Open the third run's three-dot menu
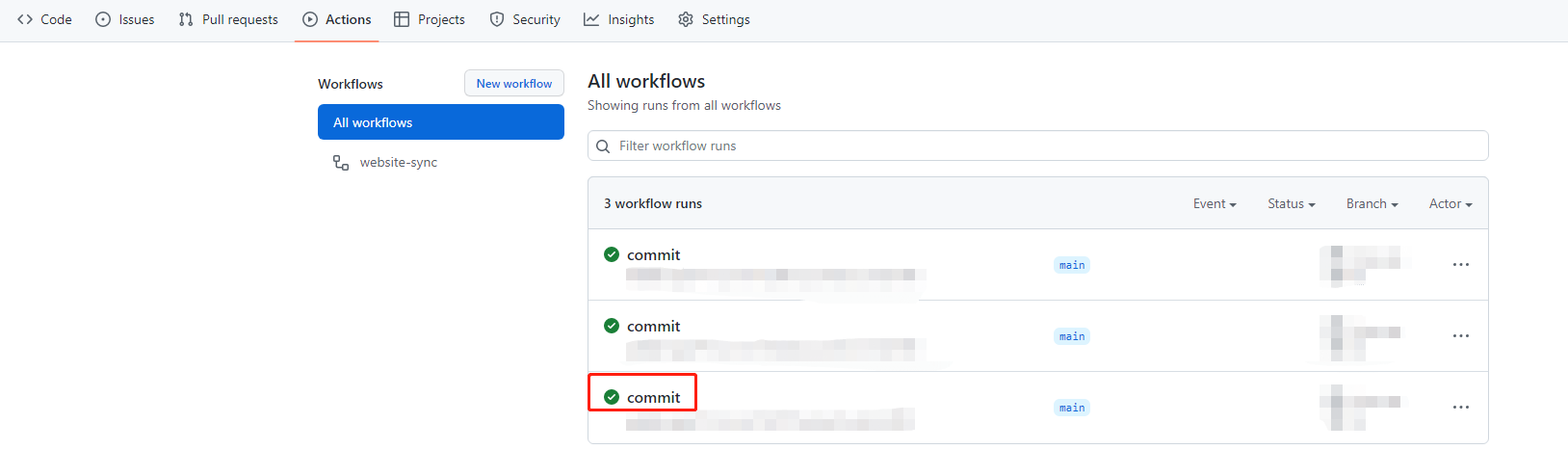This screenshot has width=1568, height=476. click(x=1460, y=408)
